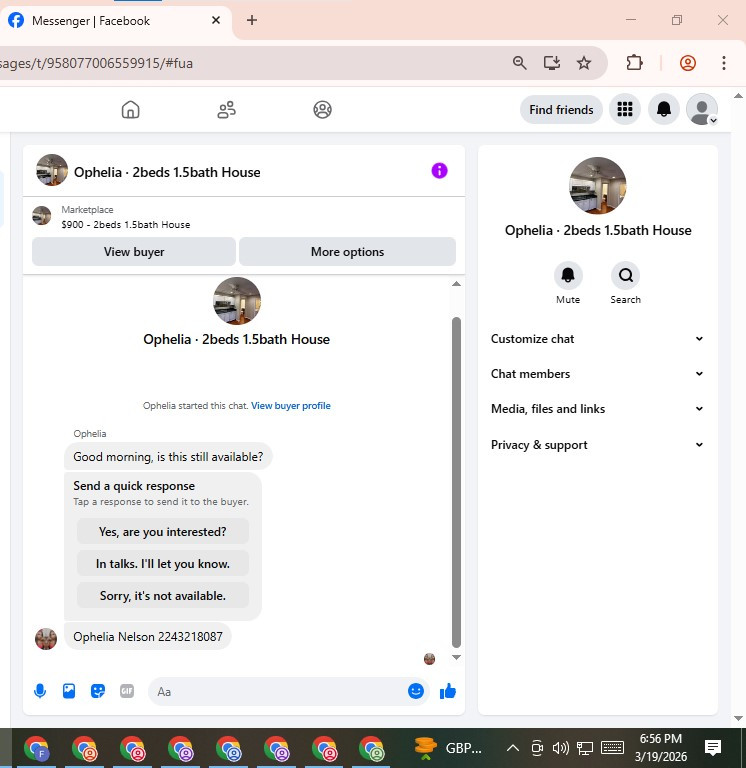Open the emoji picker in message box
The height and width of the screenshot is (768, 746).
coord(416,691)
